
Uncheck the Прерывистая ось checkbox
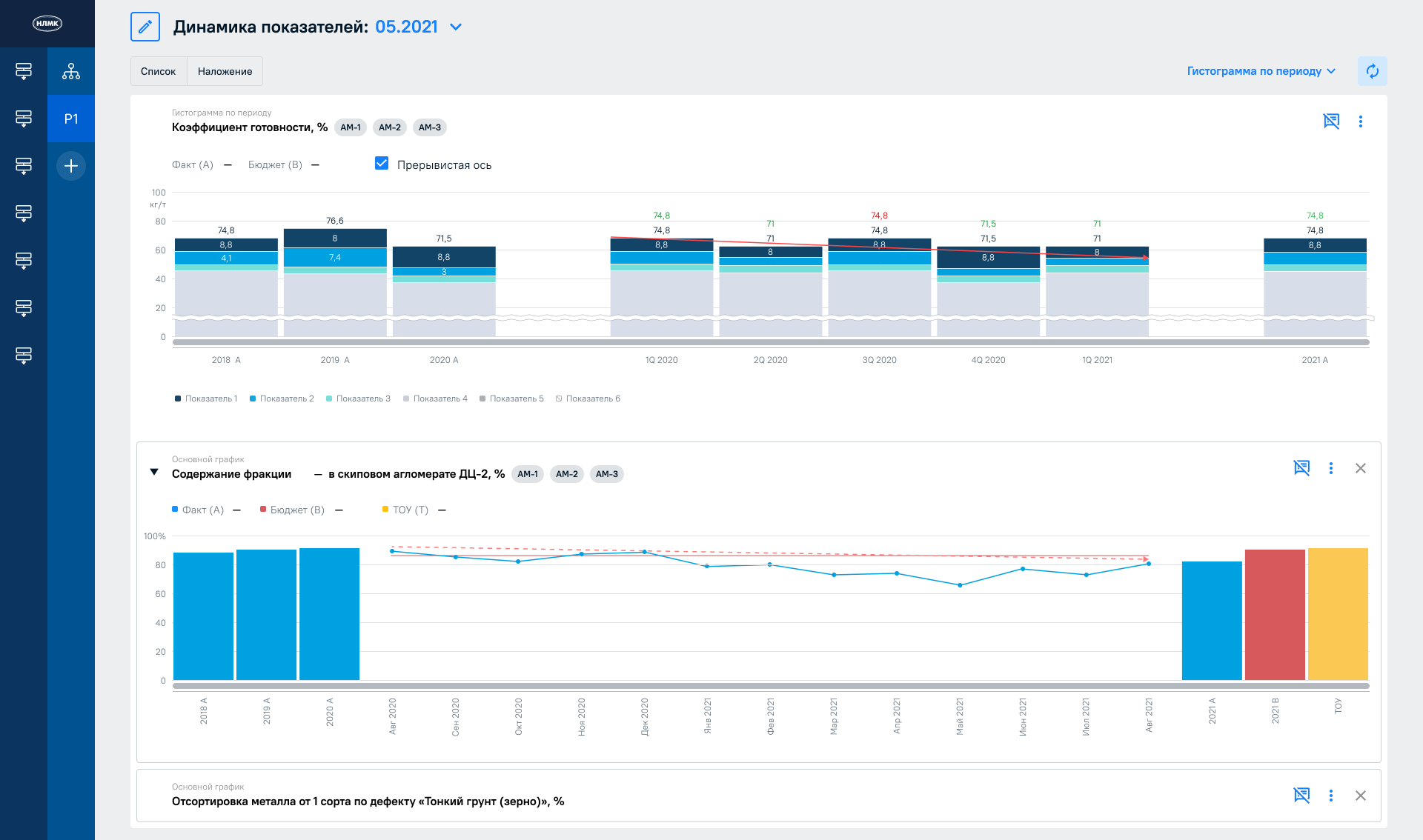tap(382, 164)
